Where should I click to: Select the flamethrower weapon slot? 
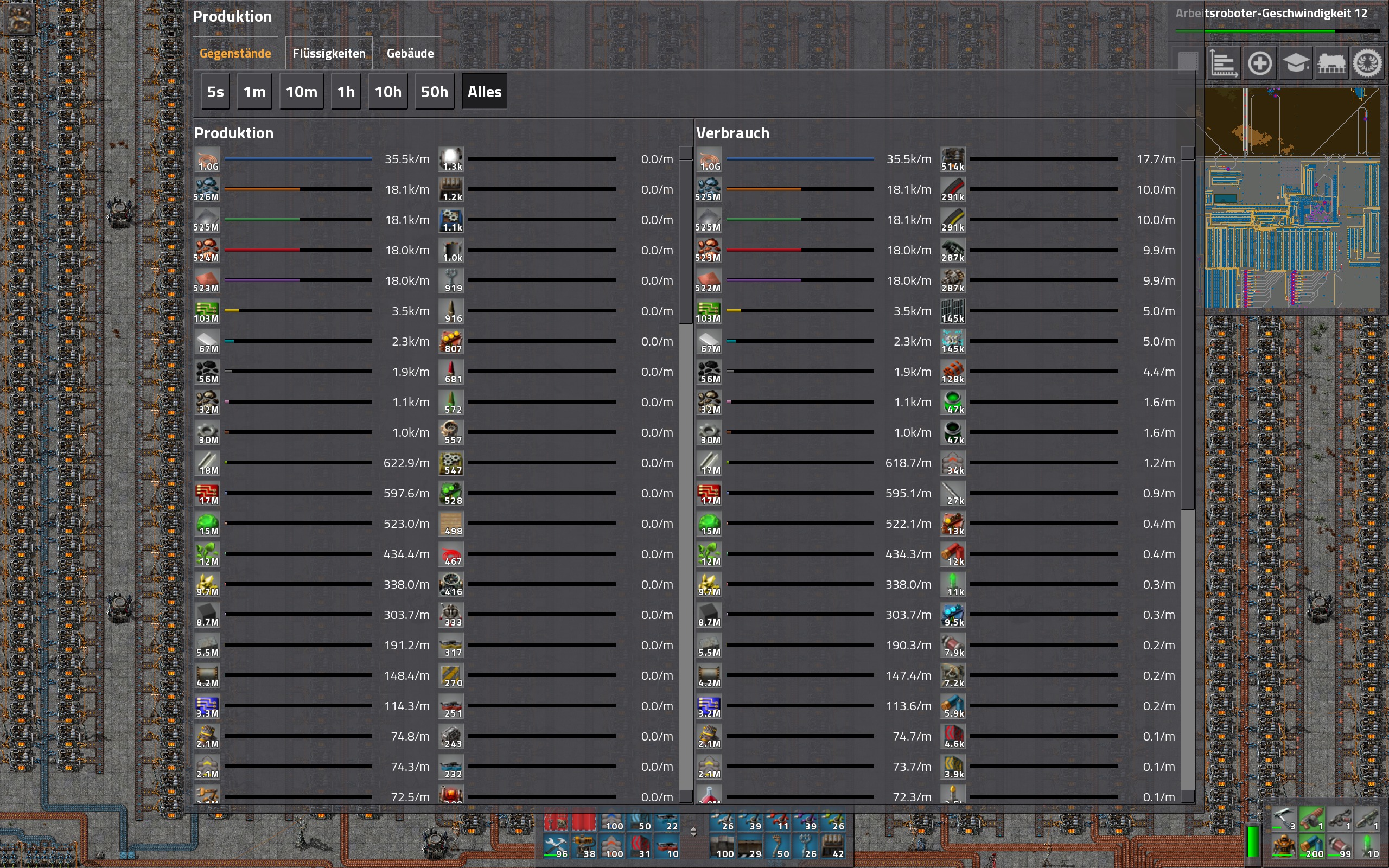pyautogui.click(x=1339, y=819)
